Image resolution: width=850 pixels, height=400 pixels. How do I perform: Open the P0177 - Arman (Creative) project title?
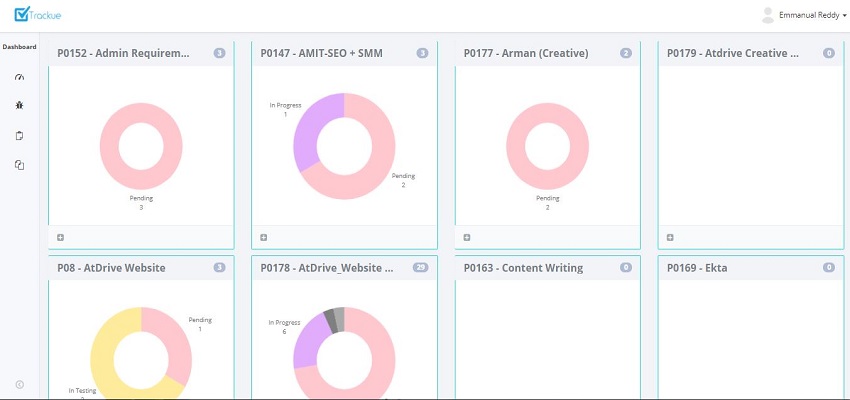(526, 53)
